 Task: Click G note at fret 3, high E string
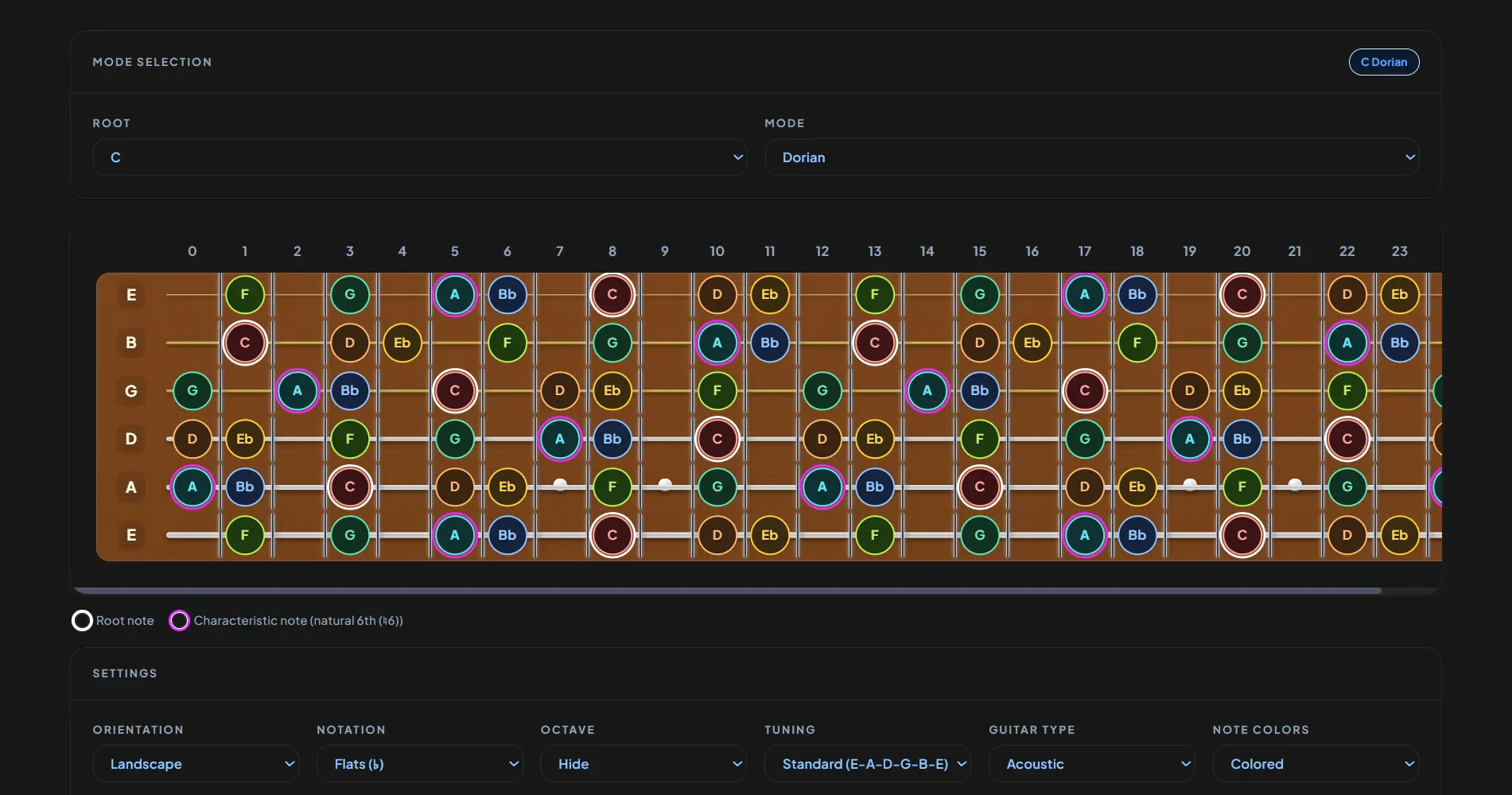(350, 295)
